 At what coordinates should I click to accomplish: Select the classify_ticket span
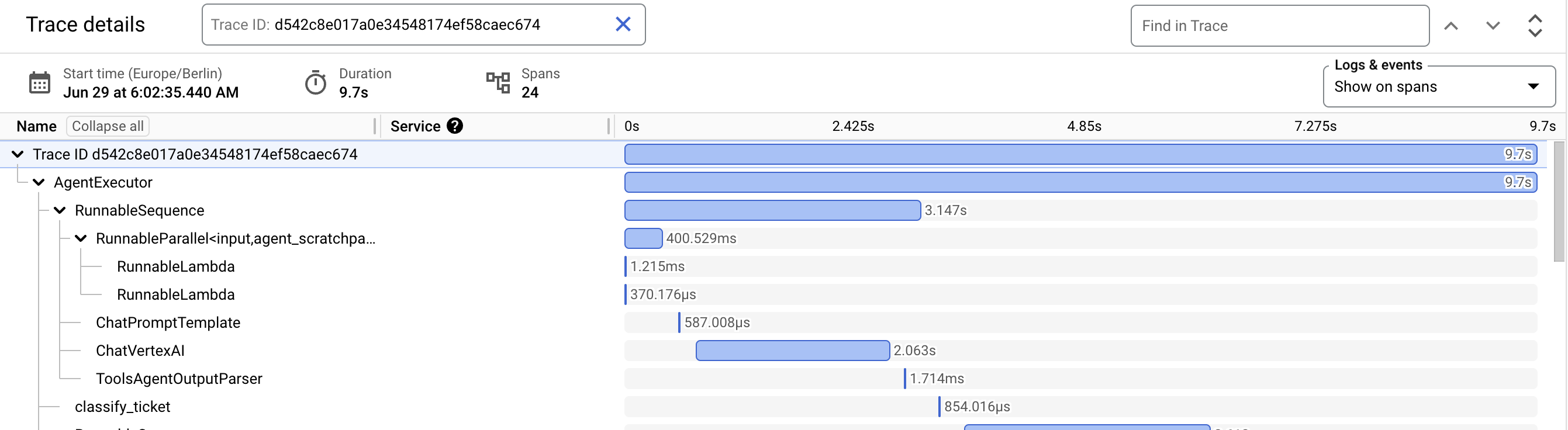pos(122,406)
